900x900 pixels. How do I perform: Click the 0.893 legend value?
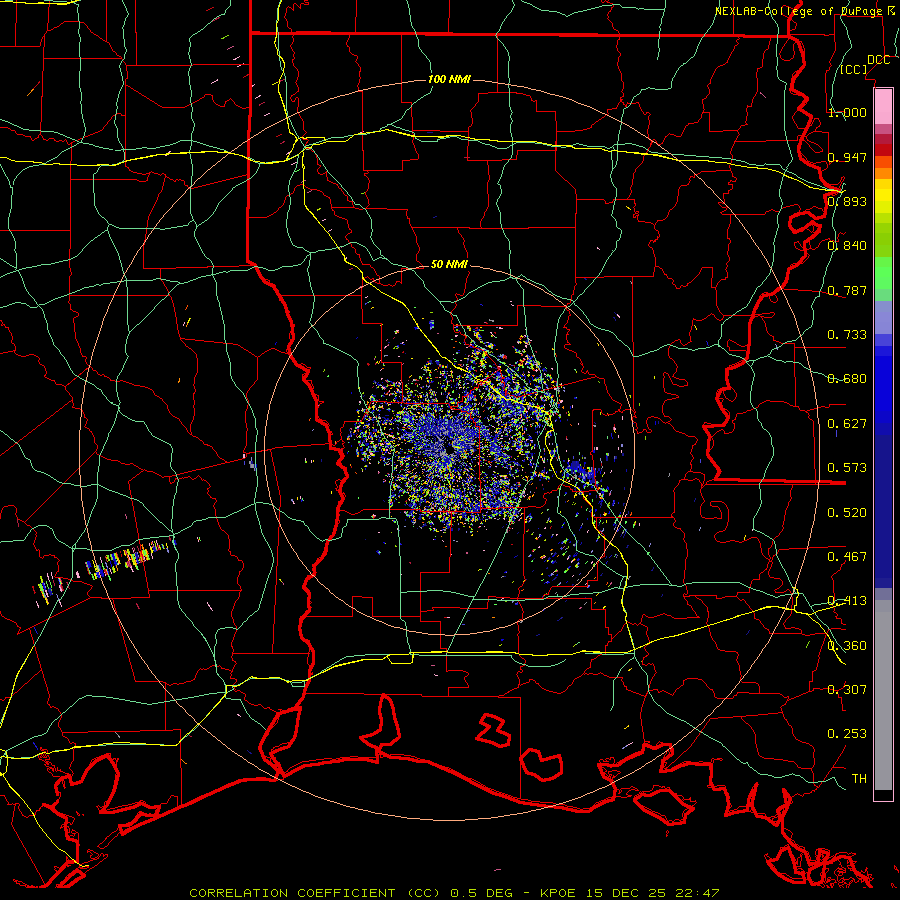click(x=847, y=201)
